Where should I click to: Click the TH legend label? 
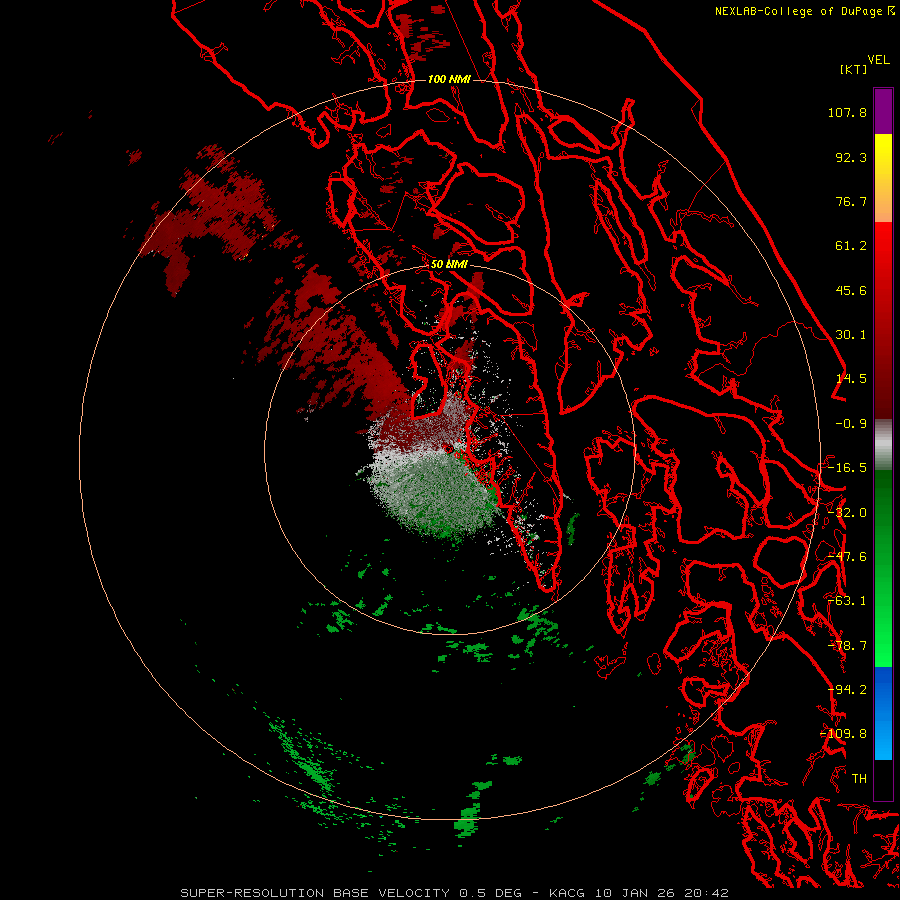(x=859, y=779)
